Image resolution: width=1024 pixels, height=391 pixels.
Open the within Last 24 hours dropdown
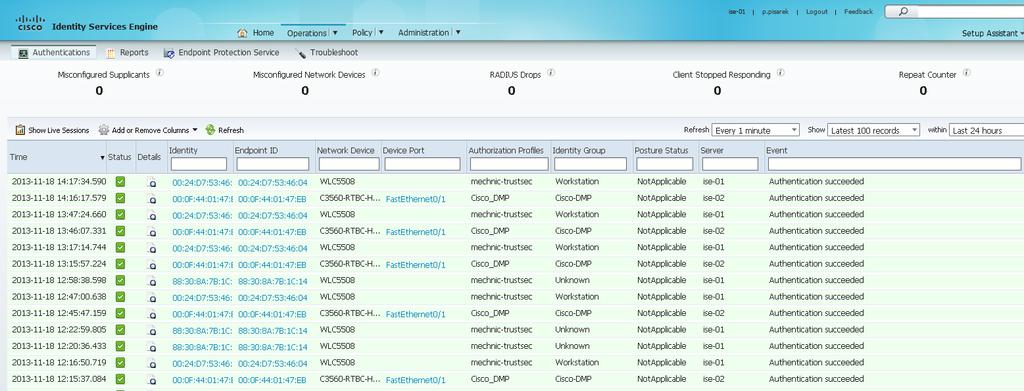(986, 130)
